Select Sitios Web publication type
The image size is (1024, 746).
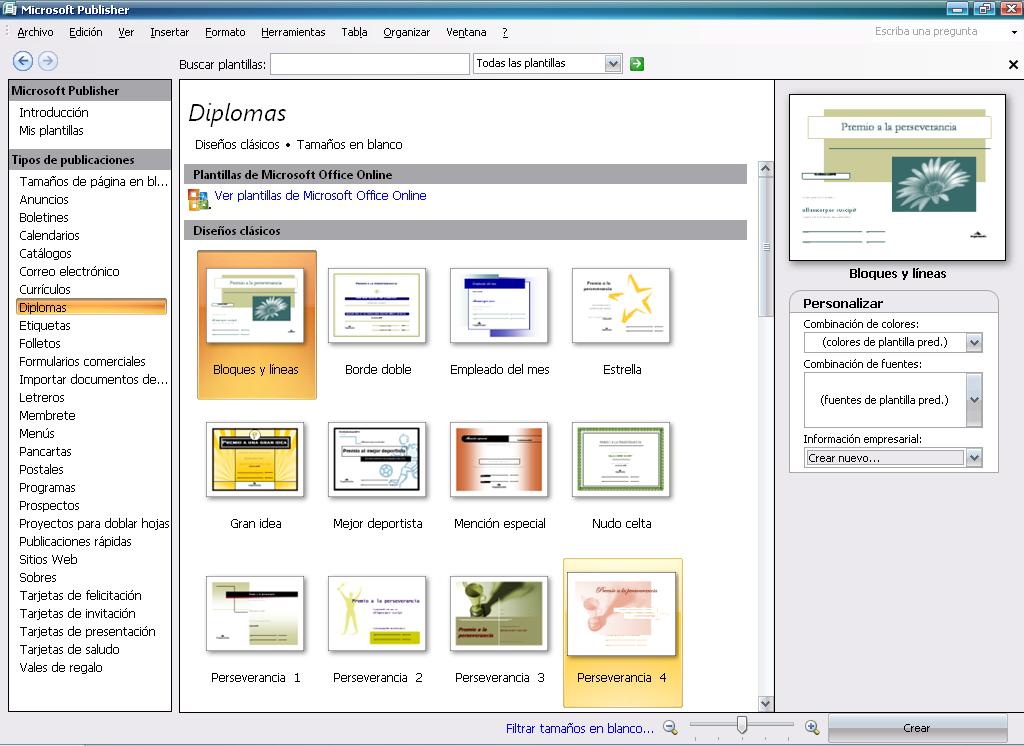pyautogui.click(x=48, y=560)
